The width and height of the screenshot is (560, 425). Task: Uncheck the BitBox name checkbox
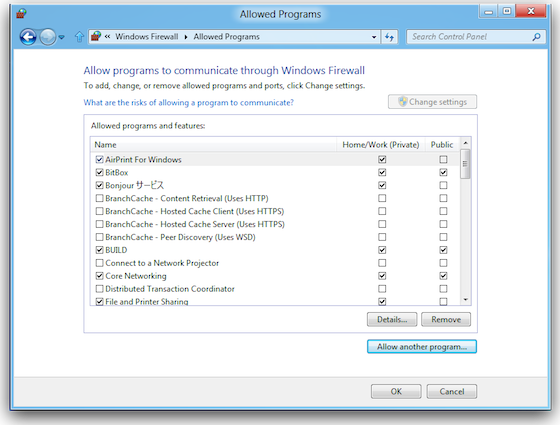point(100,172)
